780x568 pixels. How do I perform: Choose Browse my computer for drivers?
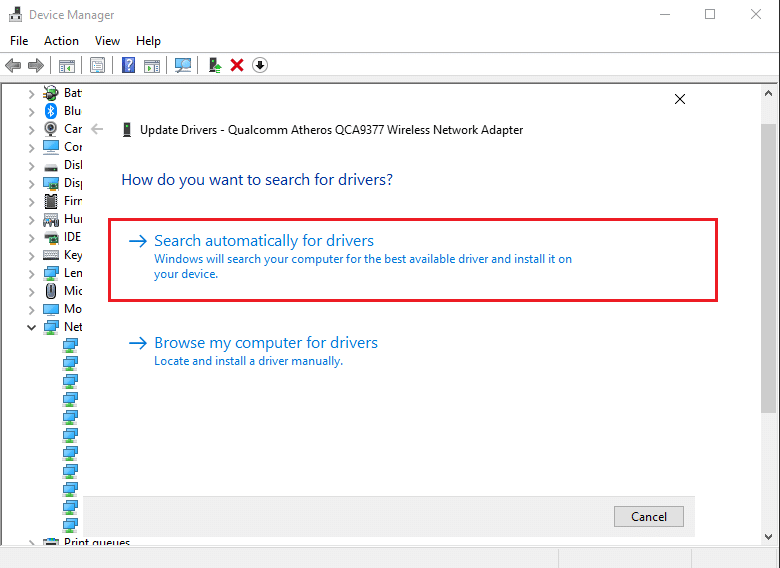[x=266, y=343]
